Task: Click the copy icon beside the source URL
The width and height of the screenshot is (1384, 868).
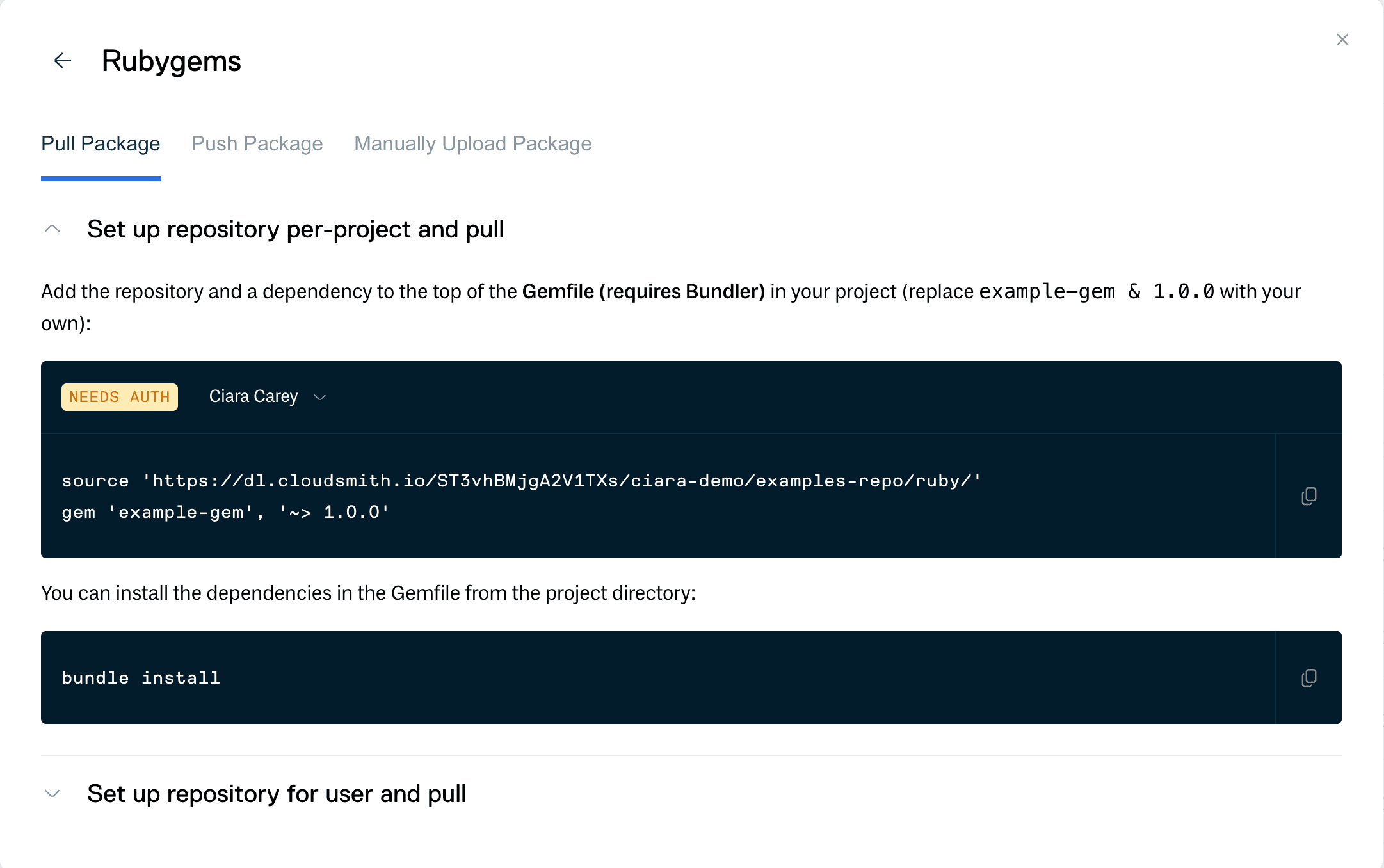Action: coord(1308,496)
